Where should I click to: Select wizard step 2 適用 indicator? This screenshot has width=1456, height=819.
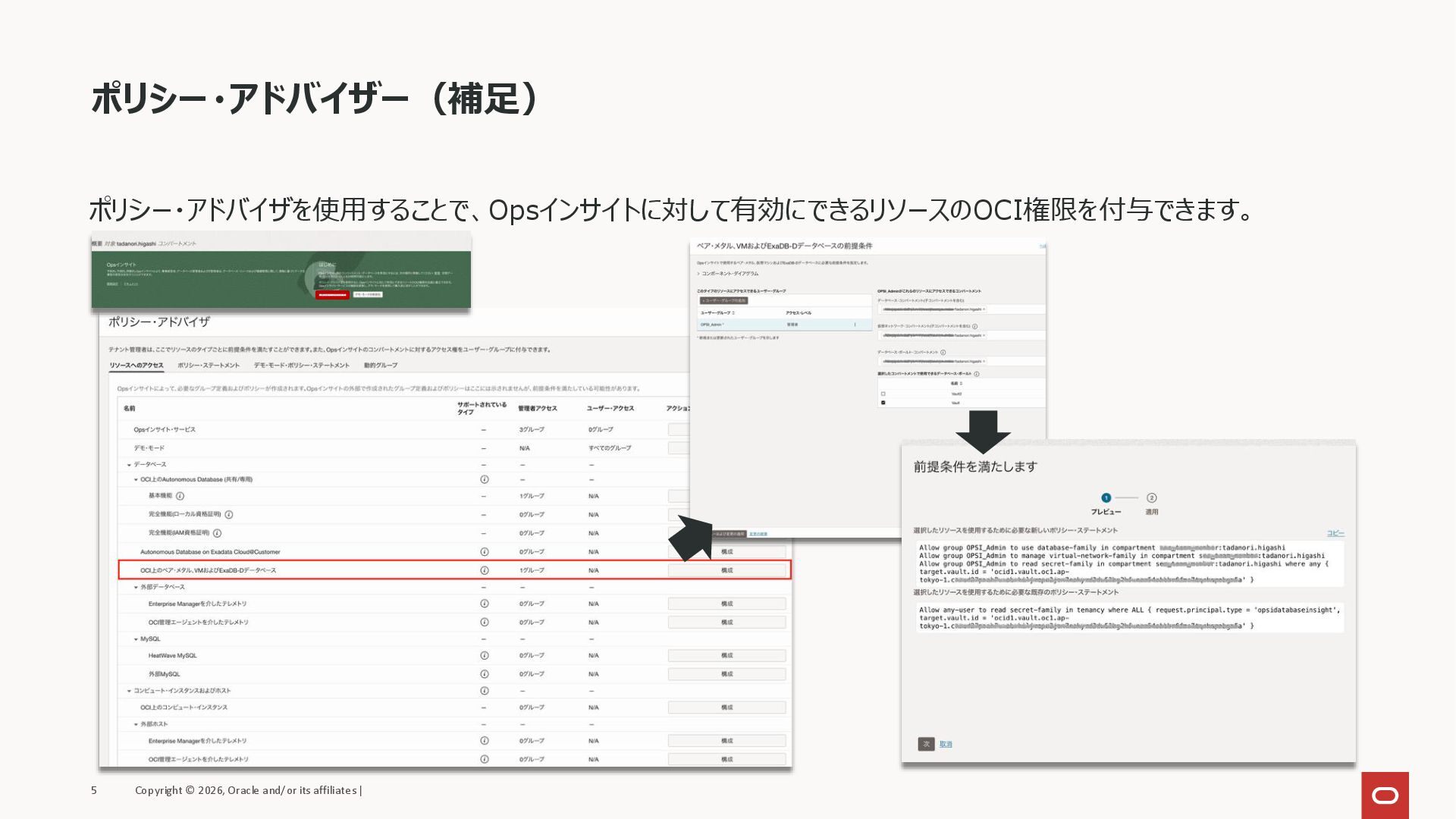click(1151, 498)
